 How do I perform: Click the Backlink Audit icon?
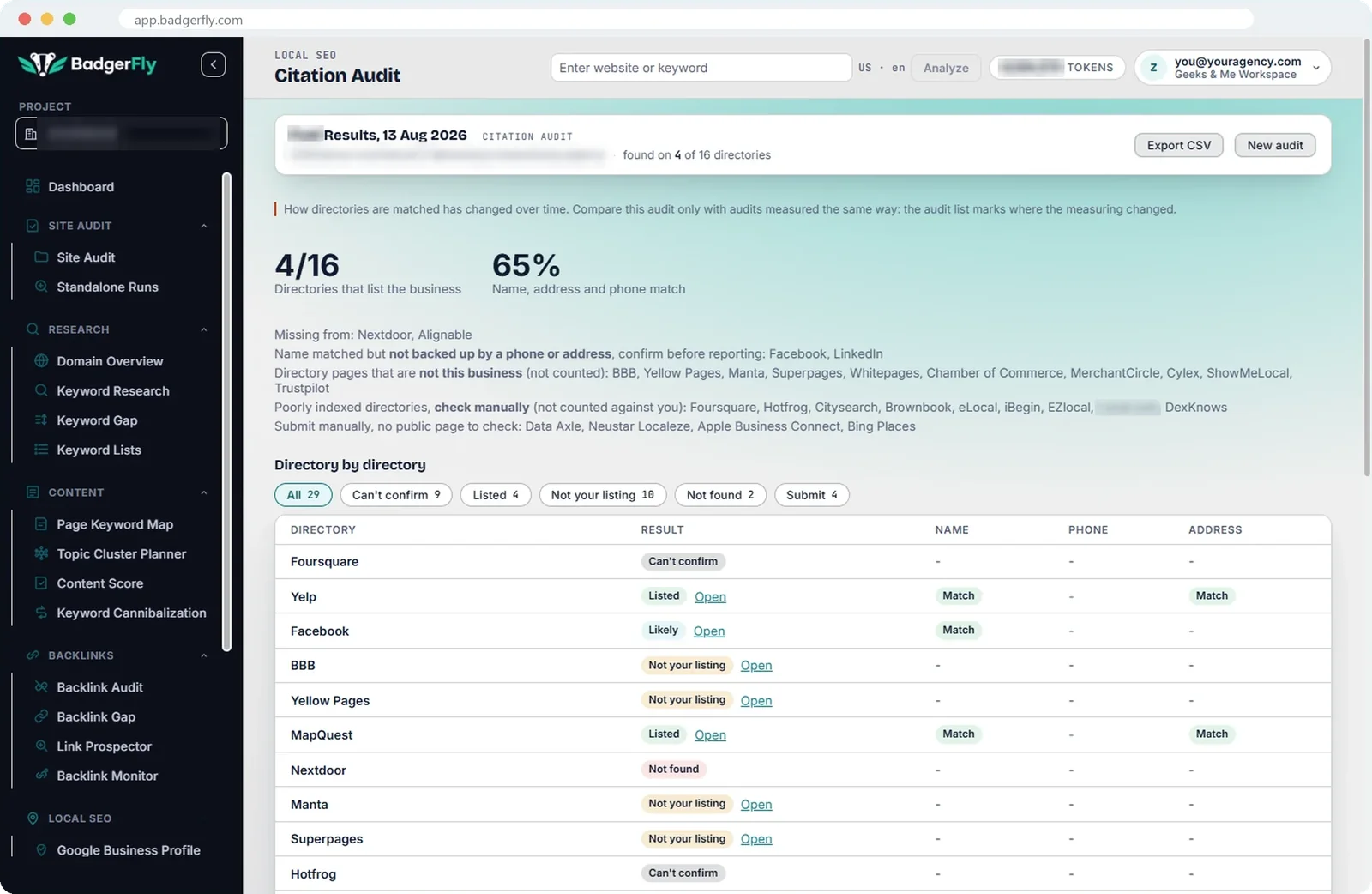pos(41,687)
